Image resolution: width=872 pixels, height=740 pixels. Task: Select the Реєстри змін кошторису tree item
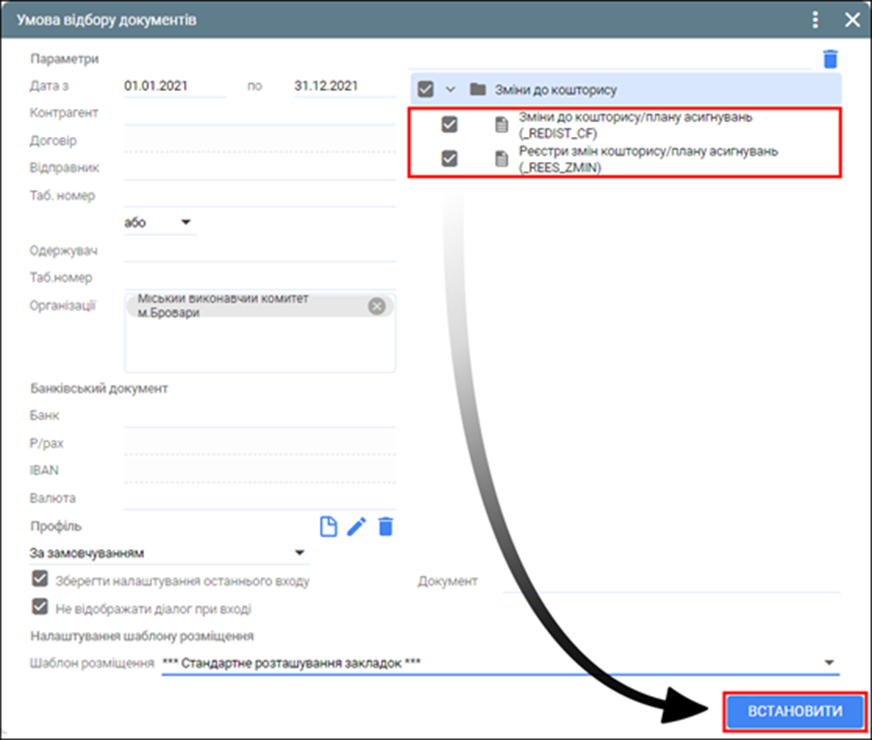(x=648, y=158)
